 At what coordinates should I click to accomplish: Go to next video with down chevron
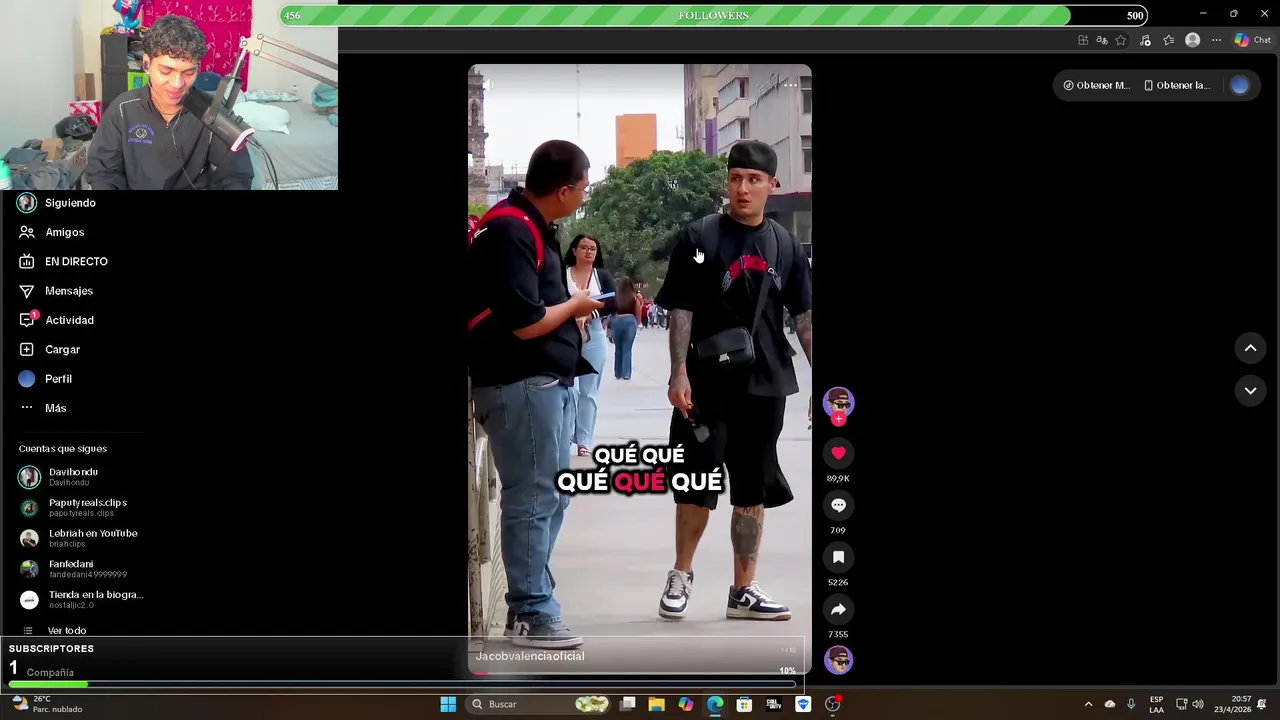click(x=1250, y=391)
